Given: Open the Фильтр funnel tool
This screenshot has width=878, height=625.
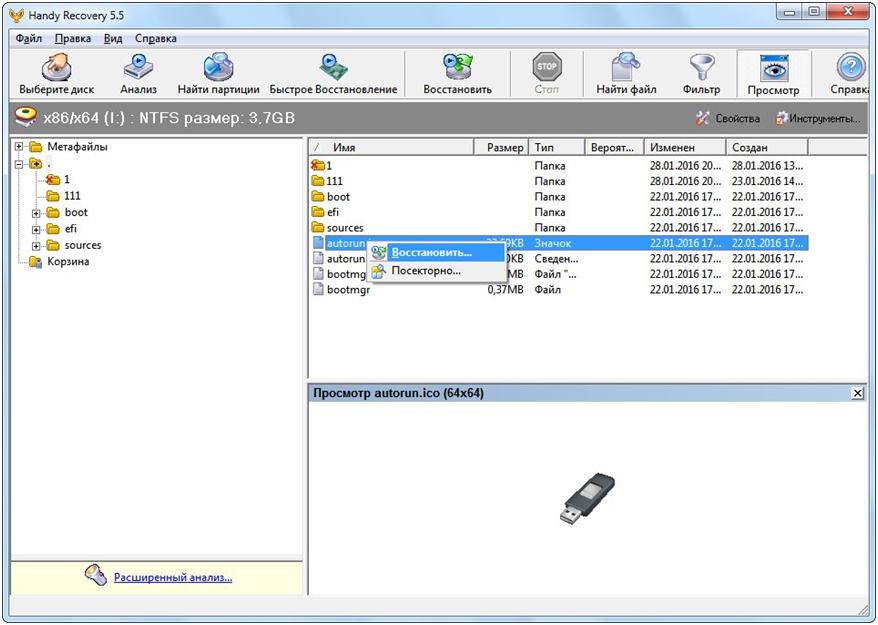Looking at the screenshot, I should pos(701,74).
